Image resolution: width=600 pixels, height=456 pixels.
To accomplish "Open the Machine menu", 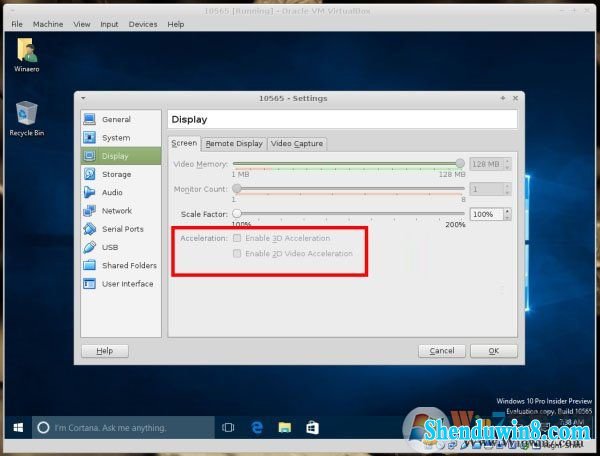I will point(48,24).
